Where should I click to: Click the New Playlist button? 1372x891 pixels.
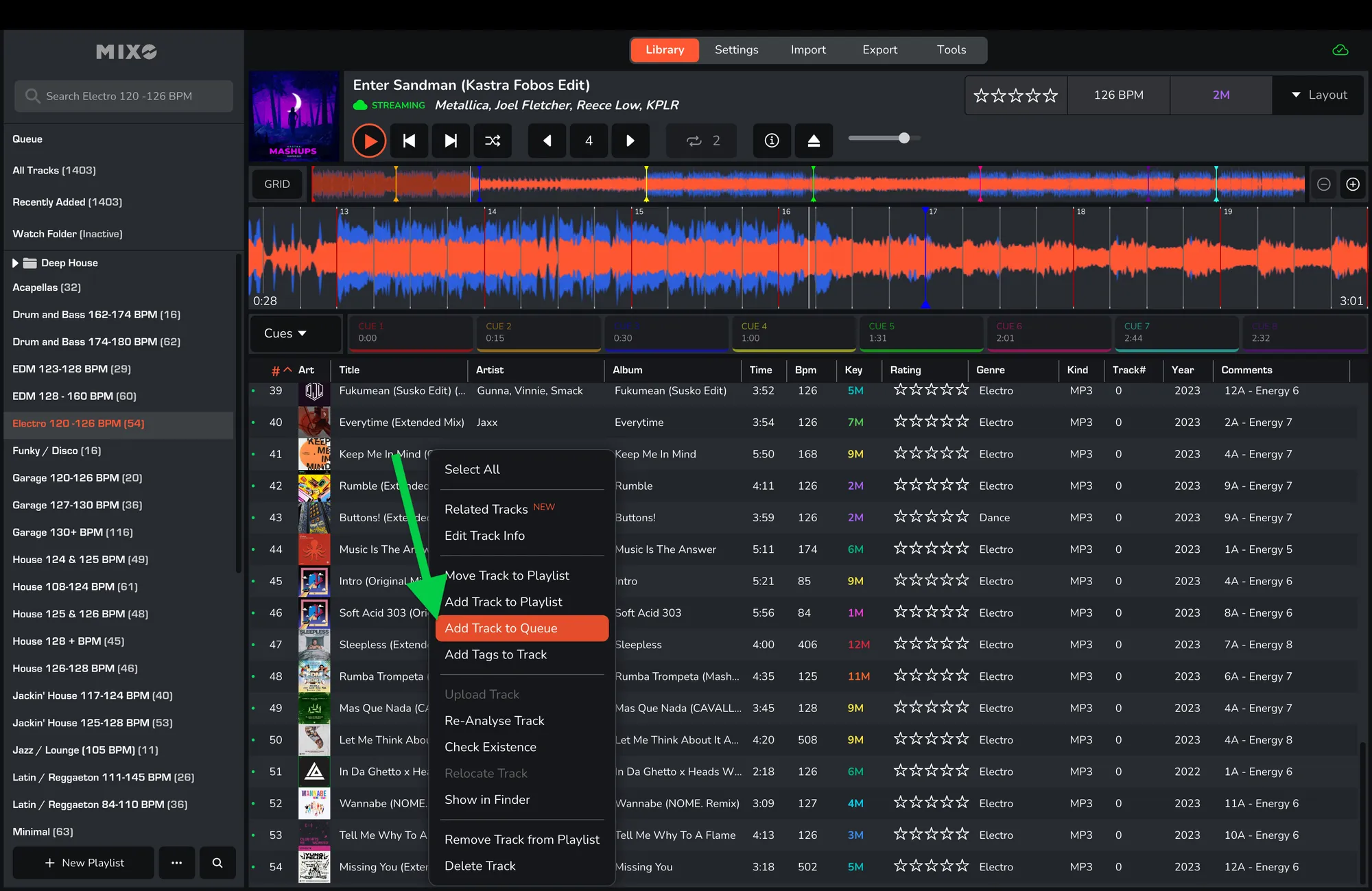pos(84,863)
